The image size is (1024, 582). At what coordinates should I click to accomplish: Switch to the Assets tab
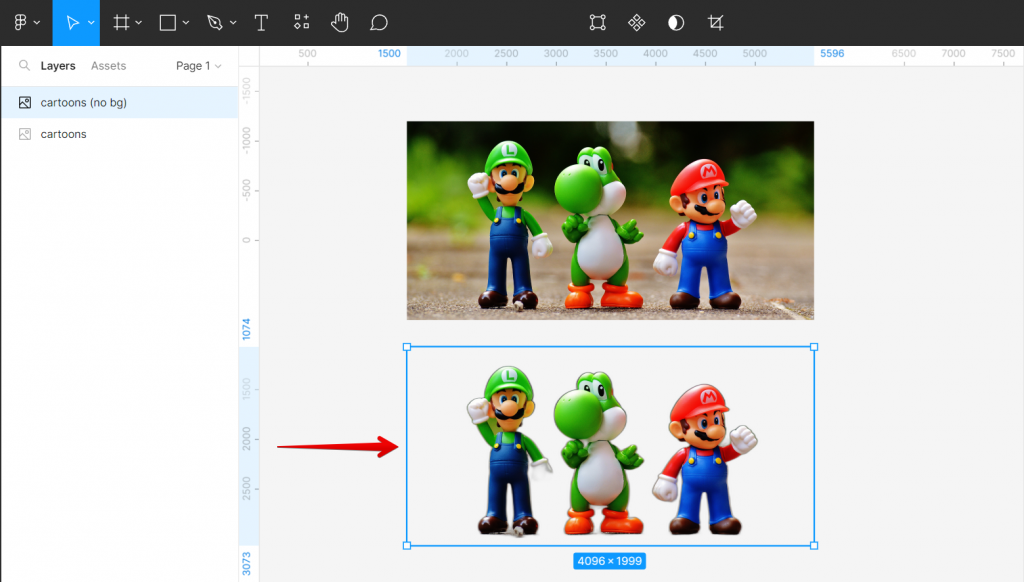click(x=108, y=66)
